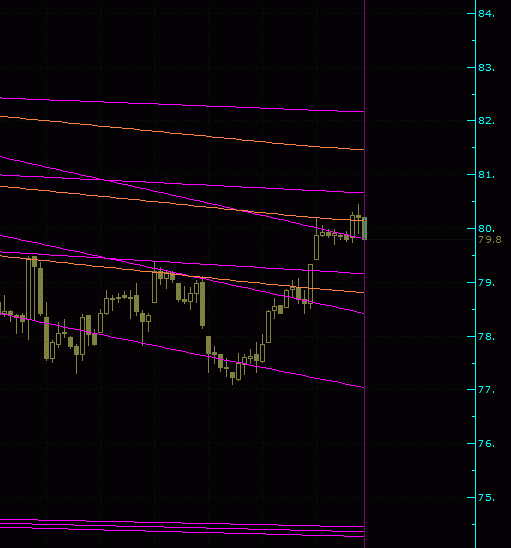Select the 81 price level label
This screenshot has width=511, height=548.
[487, 175]
